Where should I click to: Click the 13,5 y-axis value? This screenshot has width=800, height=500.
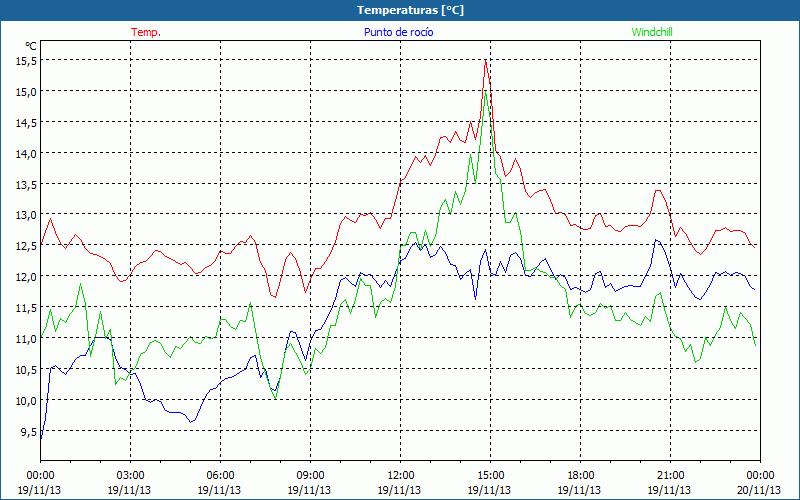[x=27, y=184]
